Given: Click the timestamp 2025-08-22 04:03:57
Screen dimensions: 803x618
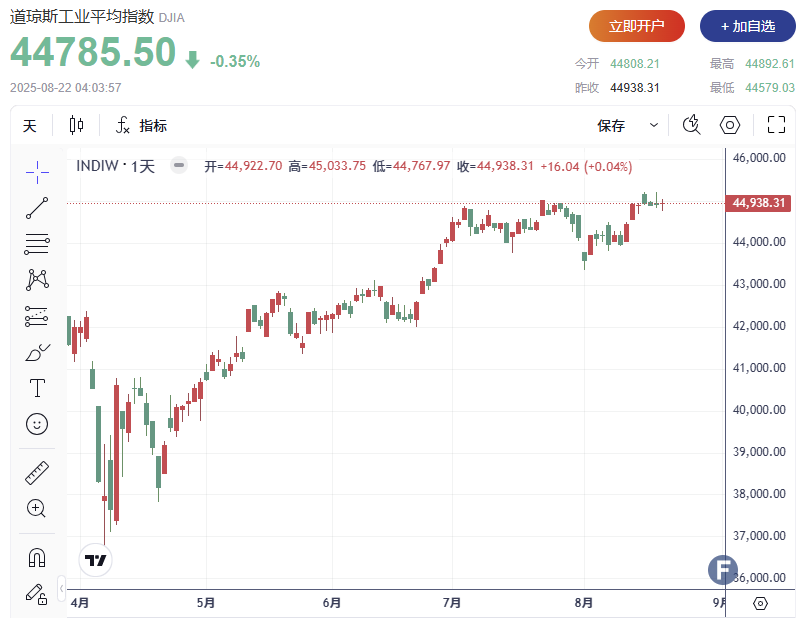Looking at the screenshot, I should [66, 88].
